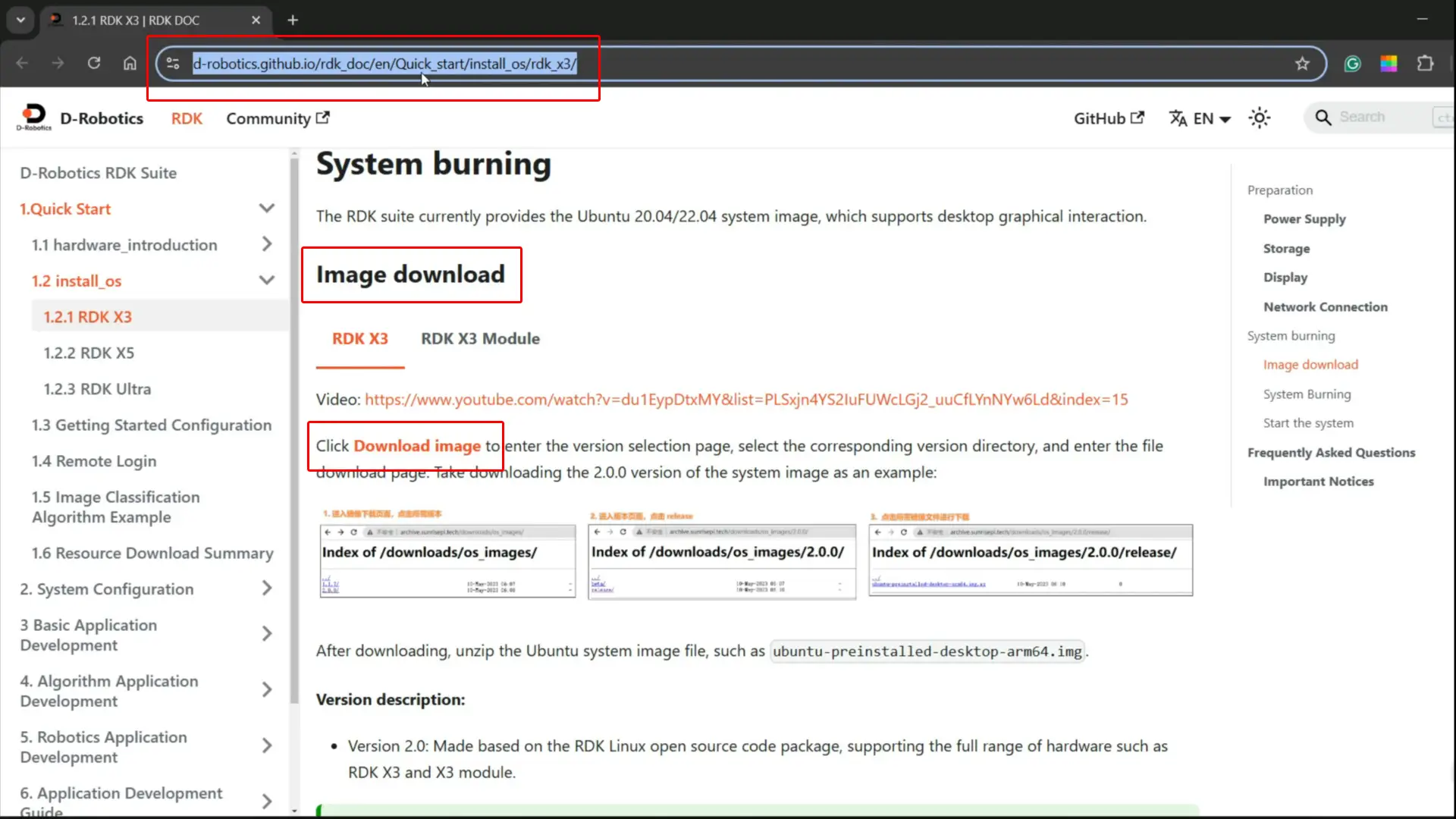Click the GitHub external-link icon
Viewport: 1456px width, 819px height.
pos(1137,118)
